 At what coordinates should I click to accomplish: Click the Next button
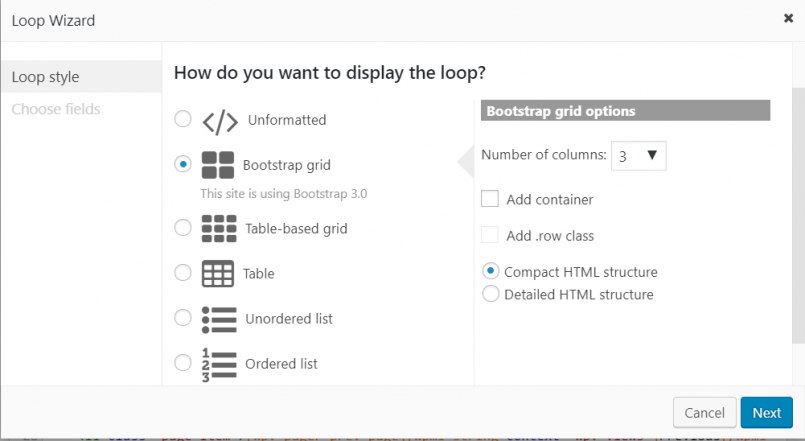pos(766,412)
